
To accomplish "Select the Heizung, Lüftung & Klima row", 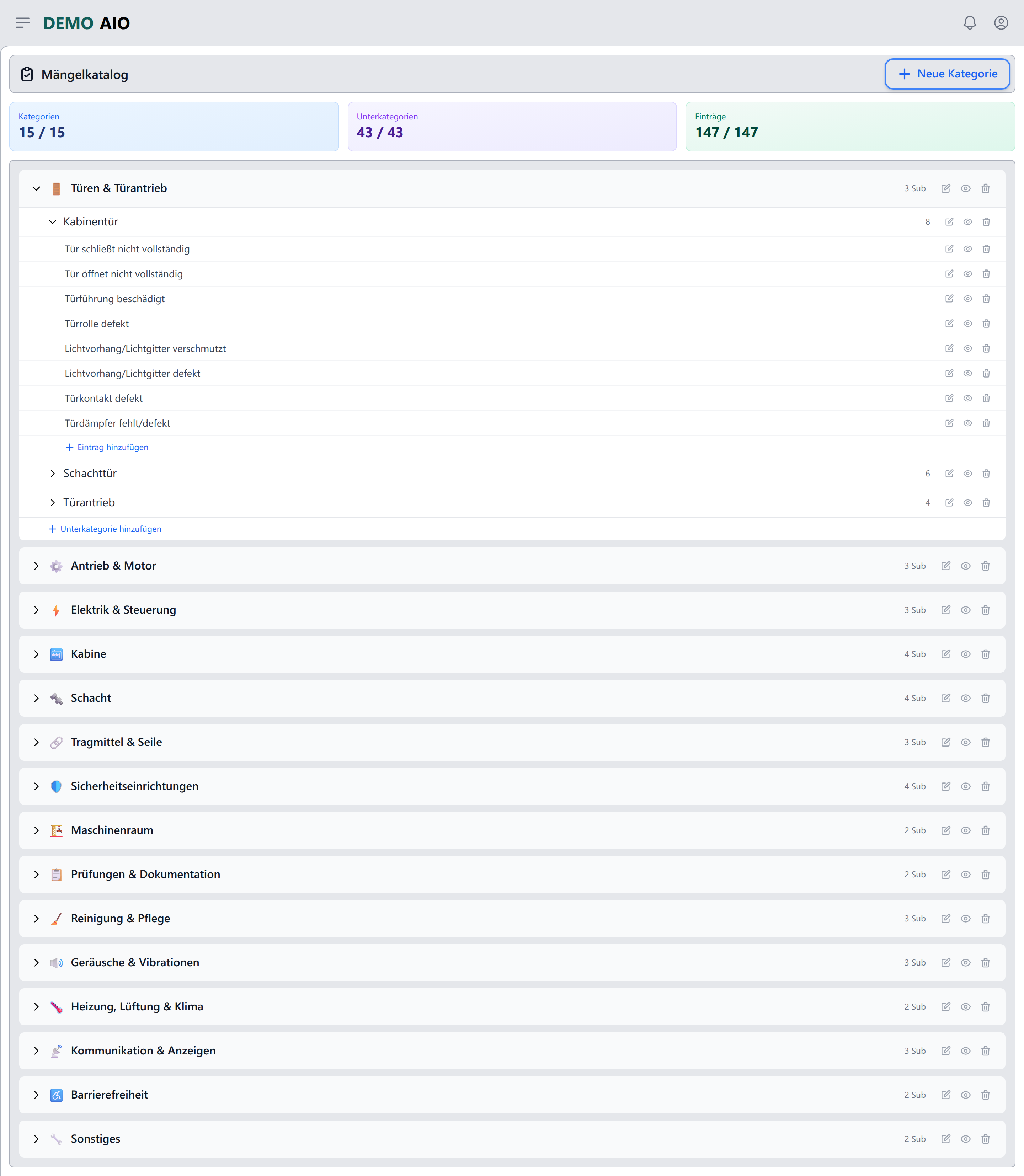I will [x=512, y=1007].
